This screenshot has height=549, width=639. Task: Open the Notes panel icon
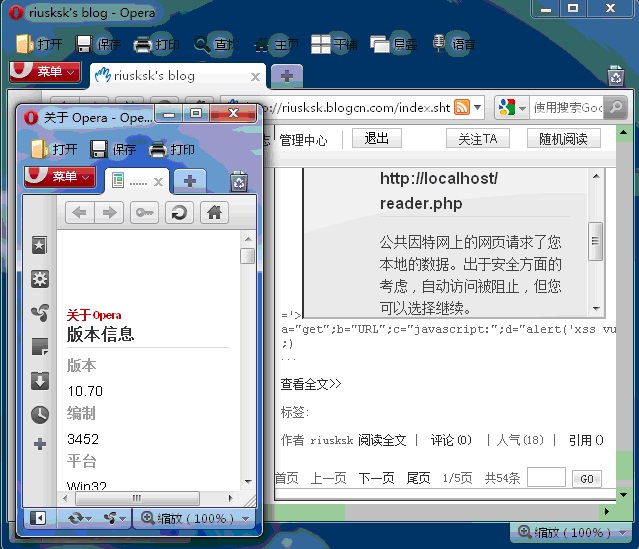pos(40,347)
